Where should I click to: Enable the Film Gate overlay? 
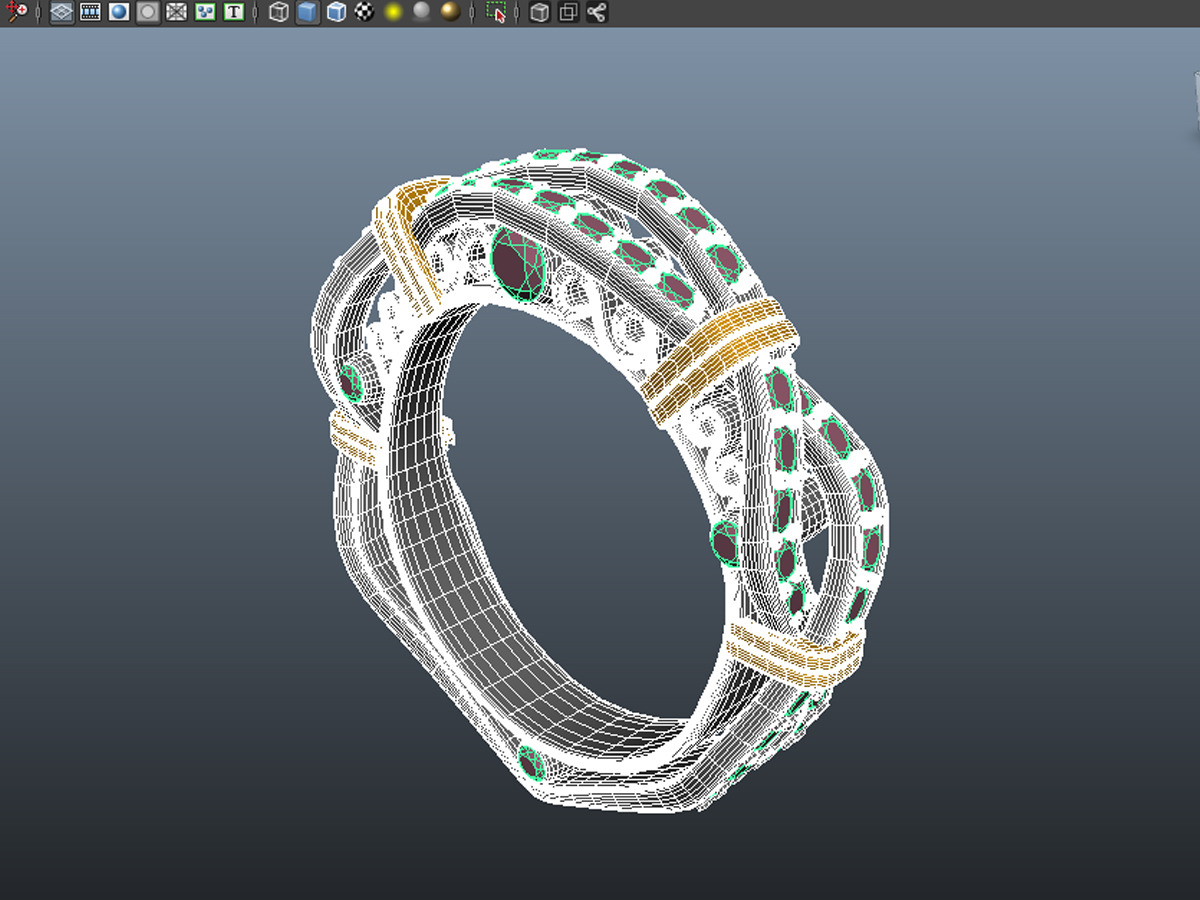[90, 13]
